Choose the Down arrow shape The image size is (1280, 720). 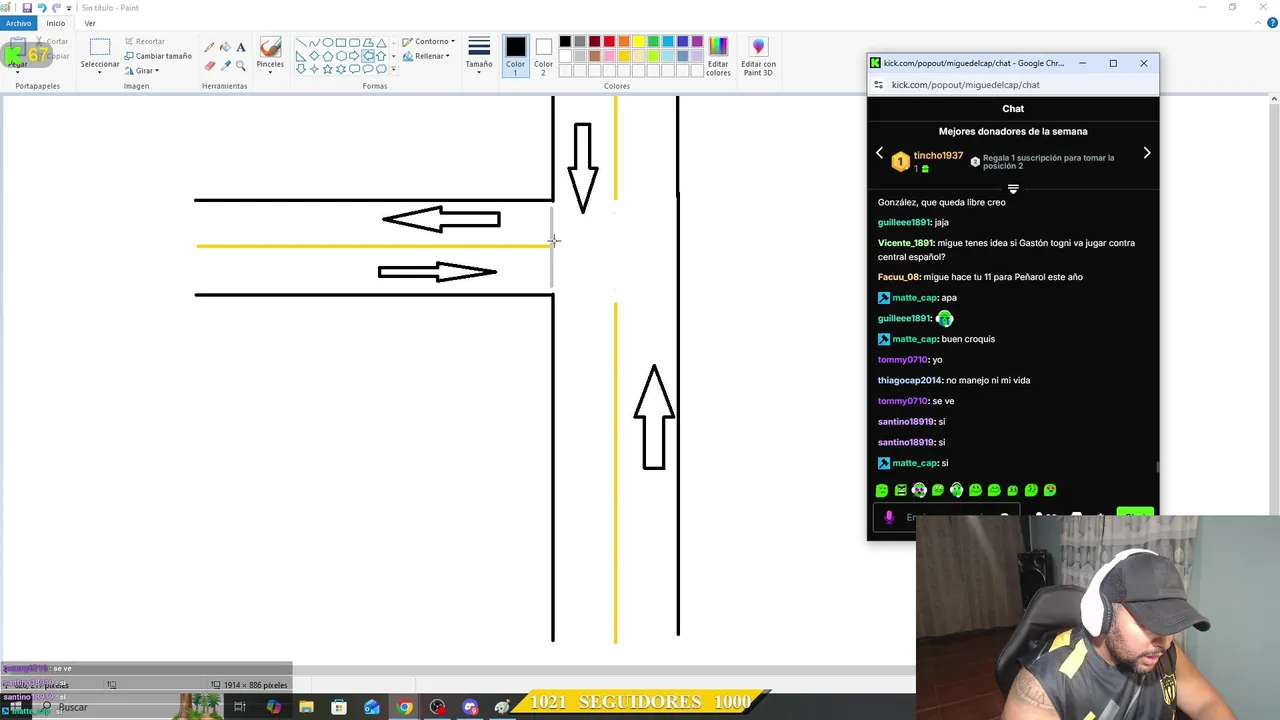[301, 69]
